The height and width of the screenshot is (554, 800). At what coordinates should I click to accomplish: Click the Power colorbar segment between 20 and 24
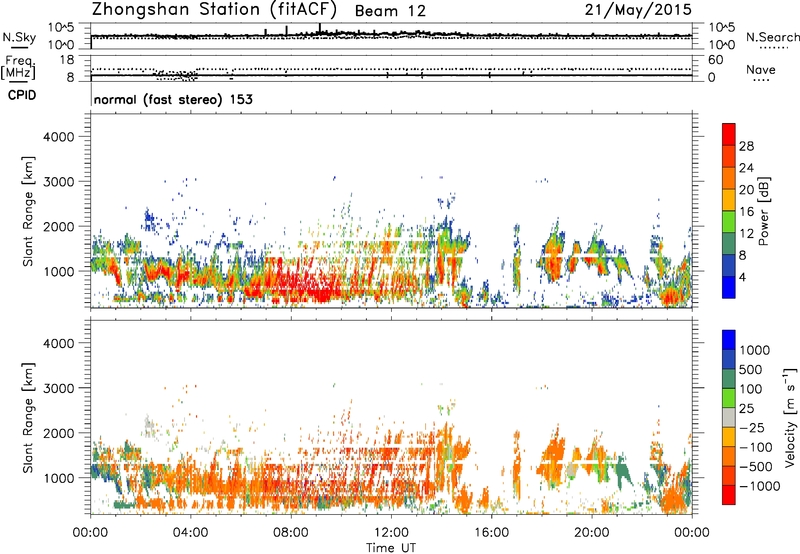point(729,178)
